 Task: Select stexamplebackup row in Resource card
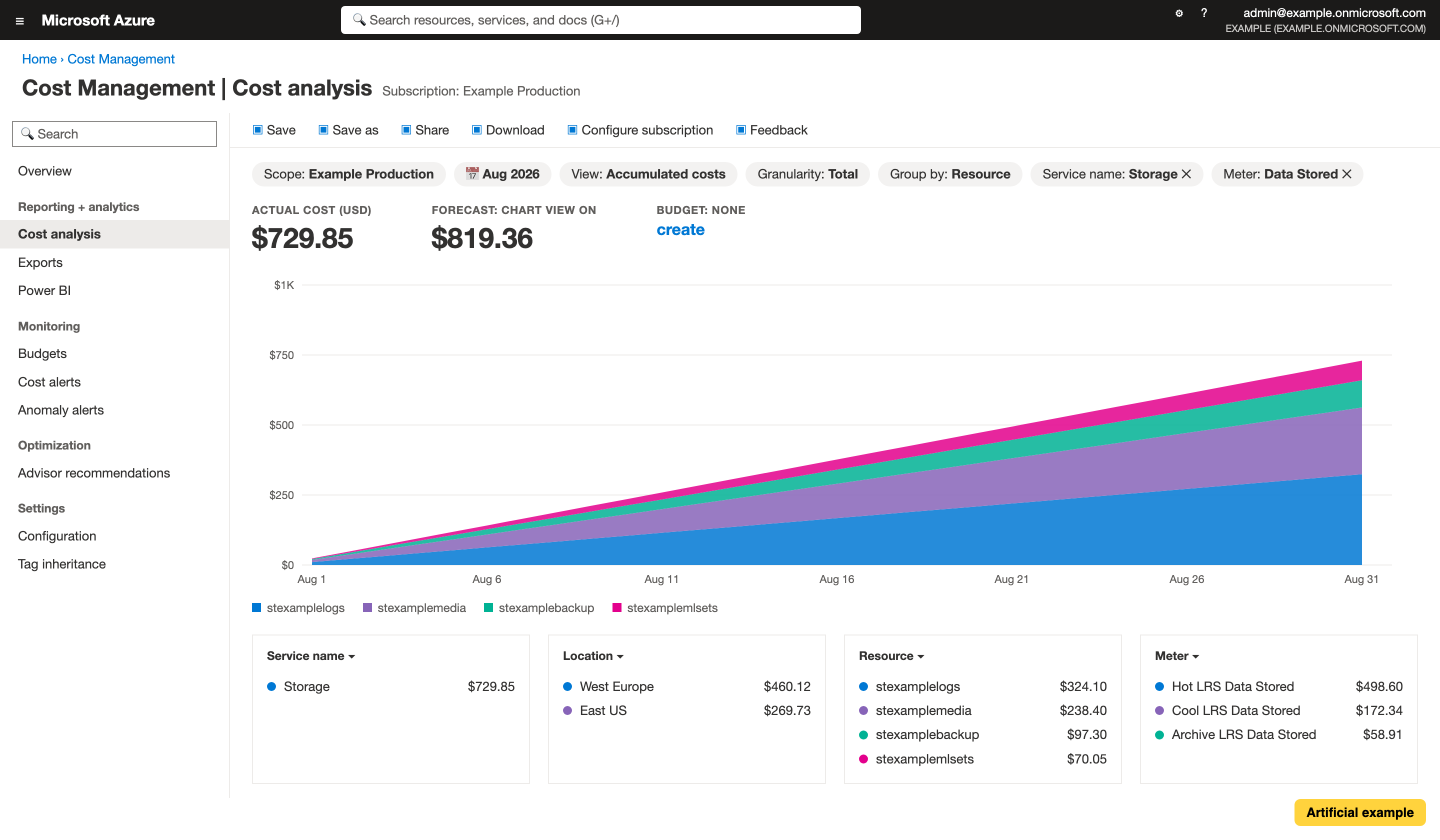[982, 734]
